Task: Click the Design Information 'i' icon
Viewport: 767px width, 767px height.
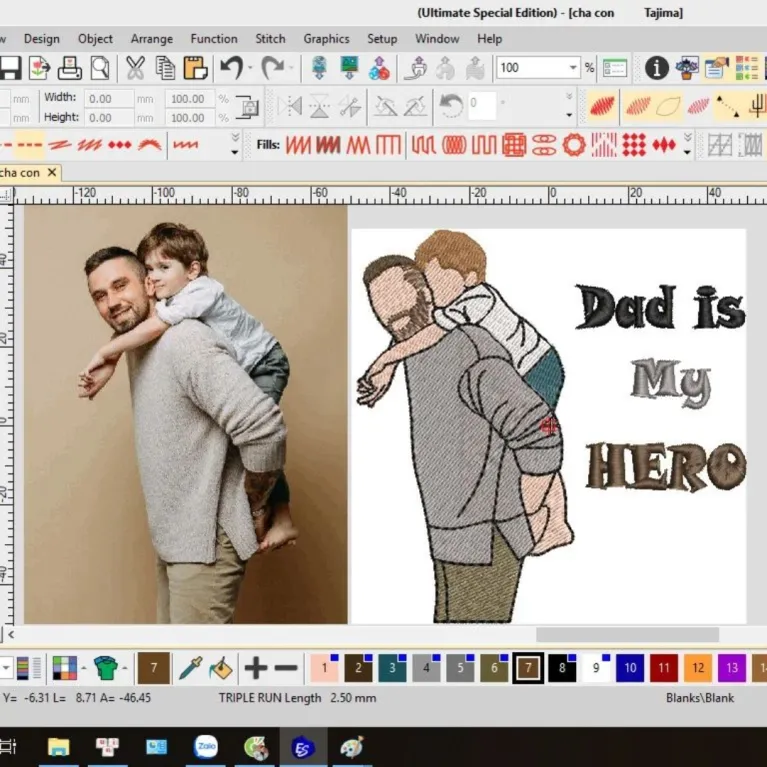Action: tap(656, 68)
